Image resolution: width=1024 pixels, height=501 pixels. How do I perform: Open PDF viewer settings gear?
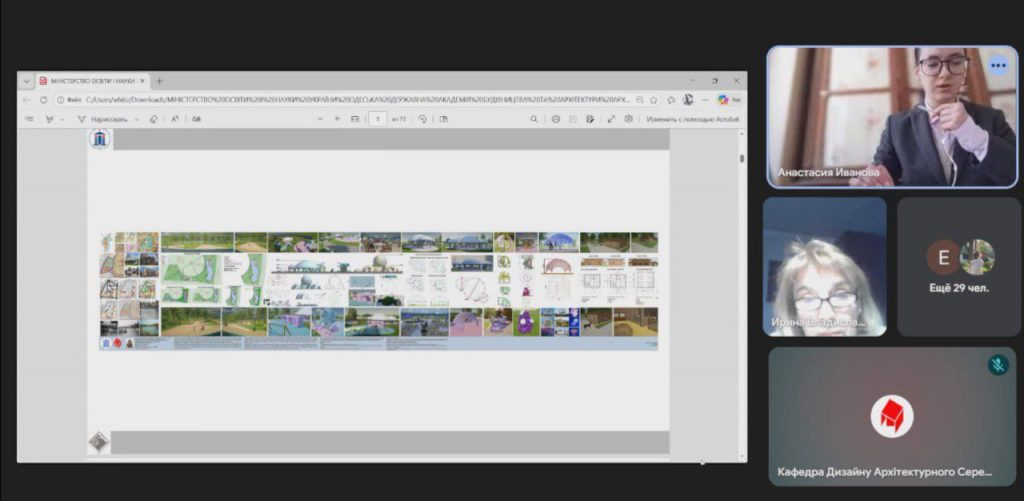point(628,118)
